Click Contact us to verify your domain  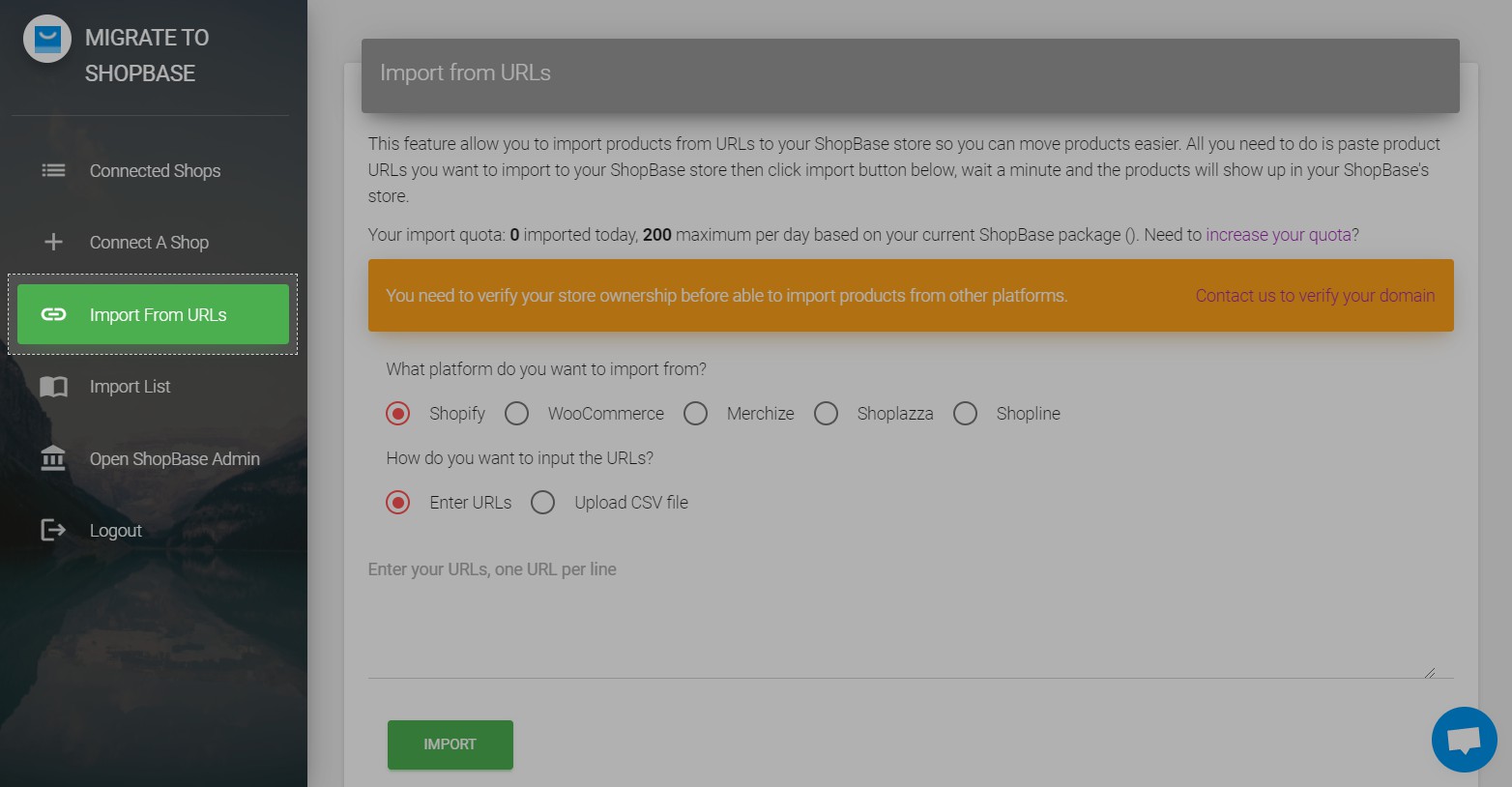click(1315, 296)
